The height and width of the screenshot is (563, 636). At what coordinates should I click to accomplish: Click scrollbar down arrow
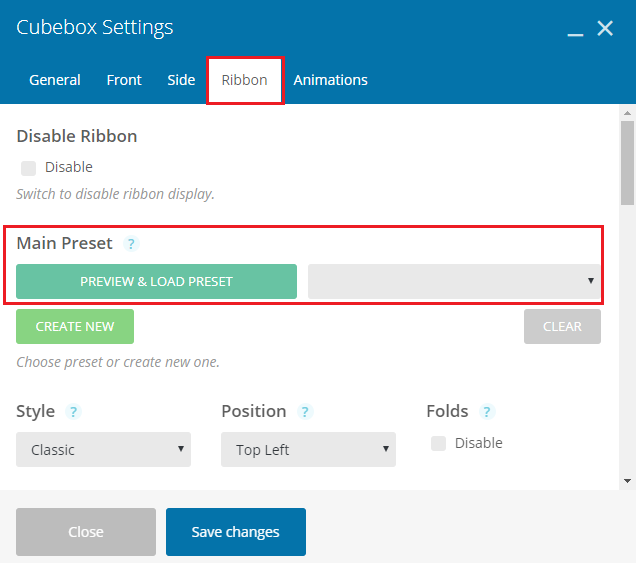[x=627, y=481]
